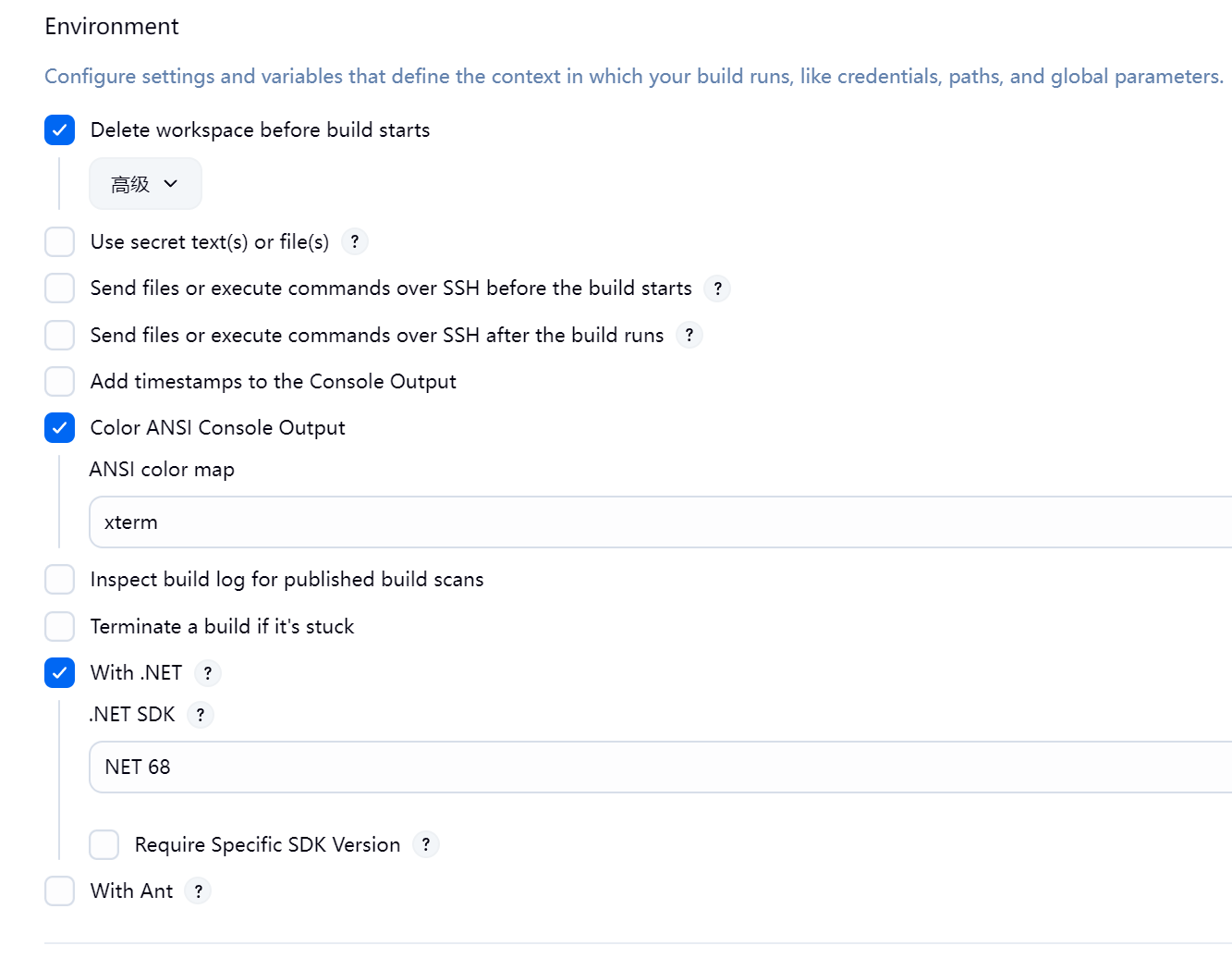Enable Send files over SSH after the build runs
The image size is (1232, 958).
[60, 335]
